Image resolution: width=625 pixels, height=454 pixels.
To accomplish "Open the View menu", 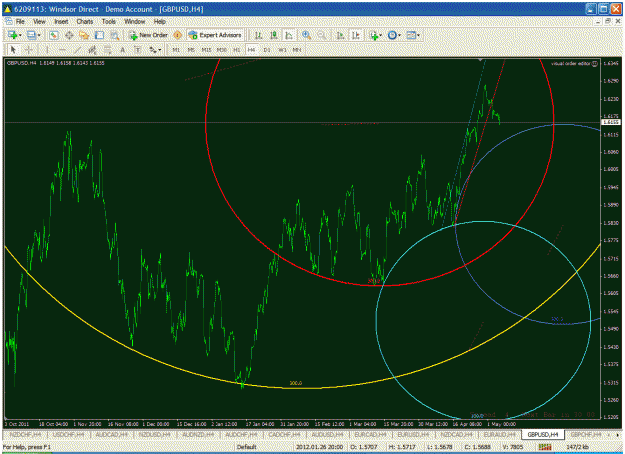I will [39, 22].
